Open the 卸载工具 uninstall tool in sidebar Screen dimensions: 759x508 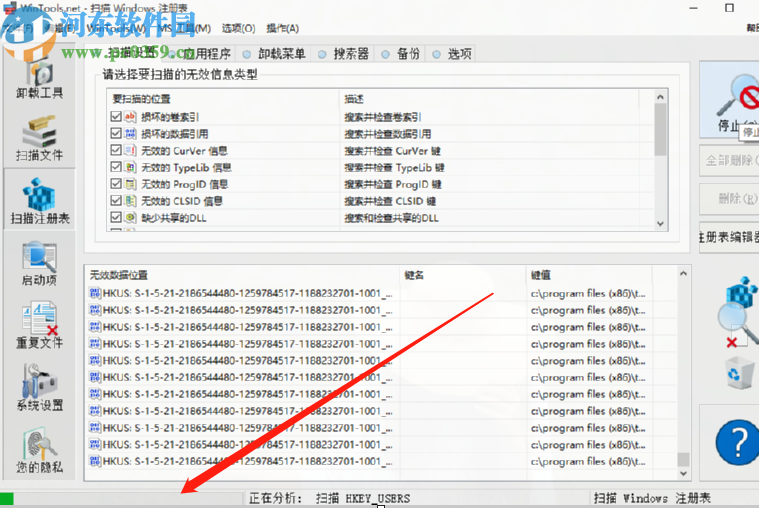[x=40, y=80]
